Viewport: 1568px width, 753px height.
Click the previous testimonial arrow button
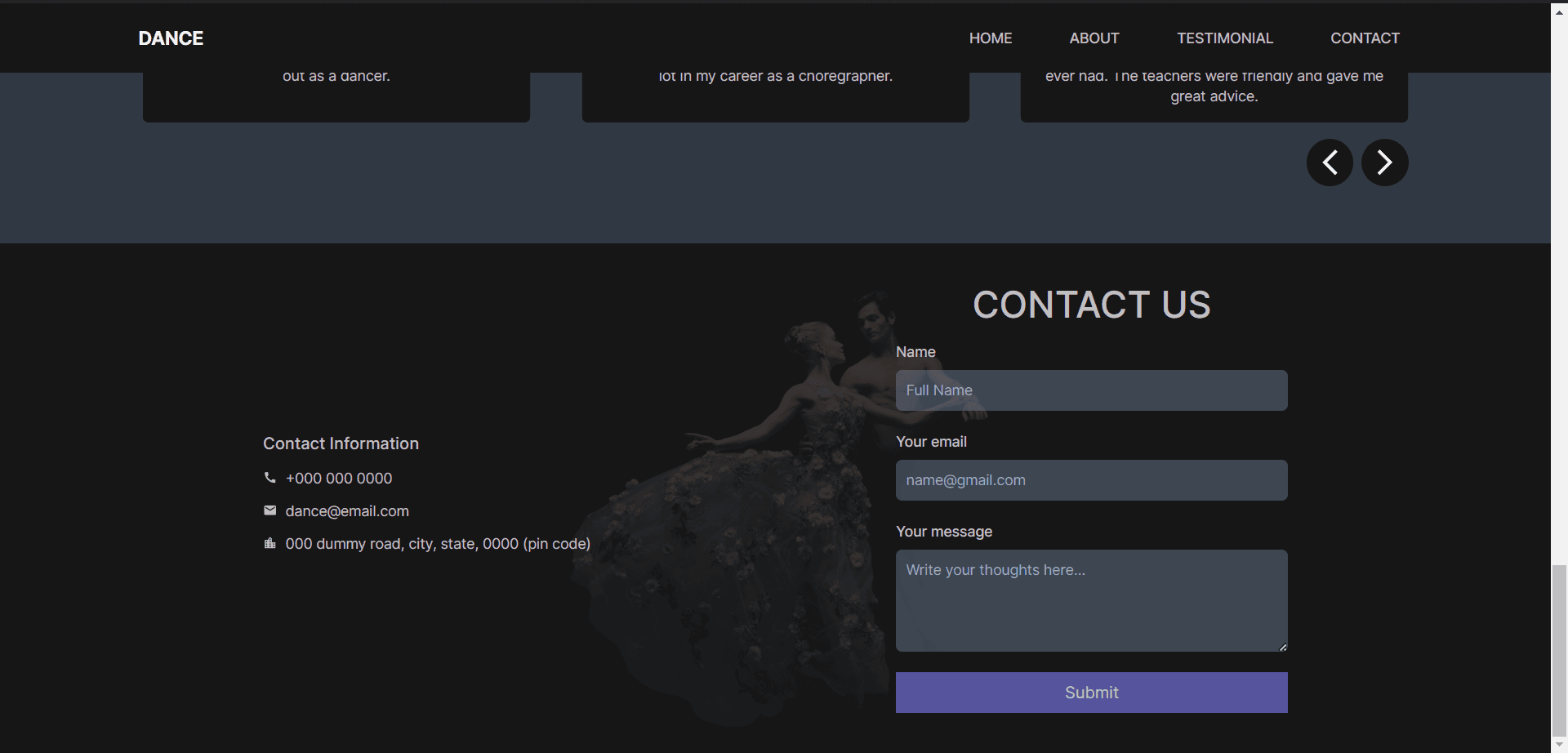tap(1330, 163)
